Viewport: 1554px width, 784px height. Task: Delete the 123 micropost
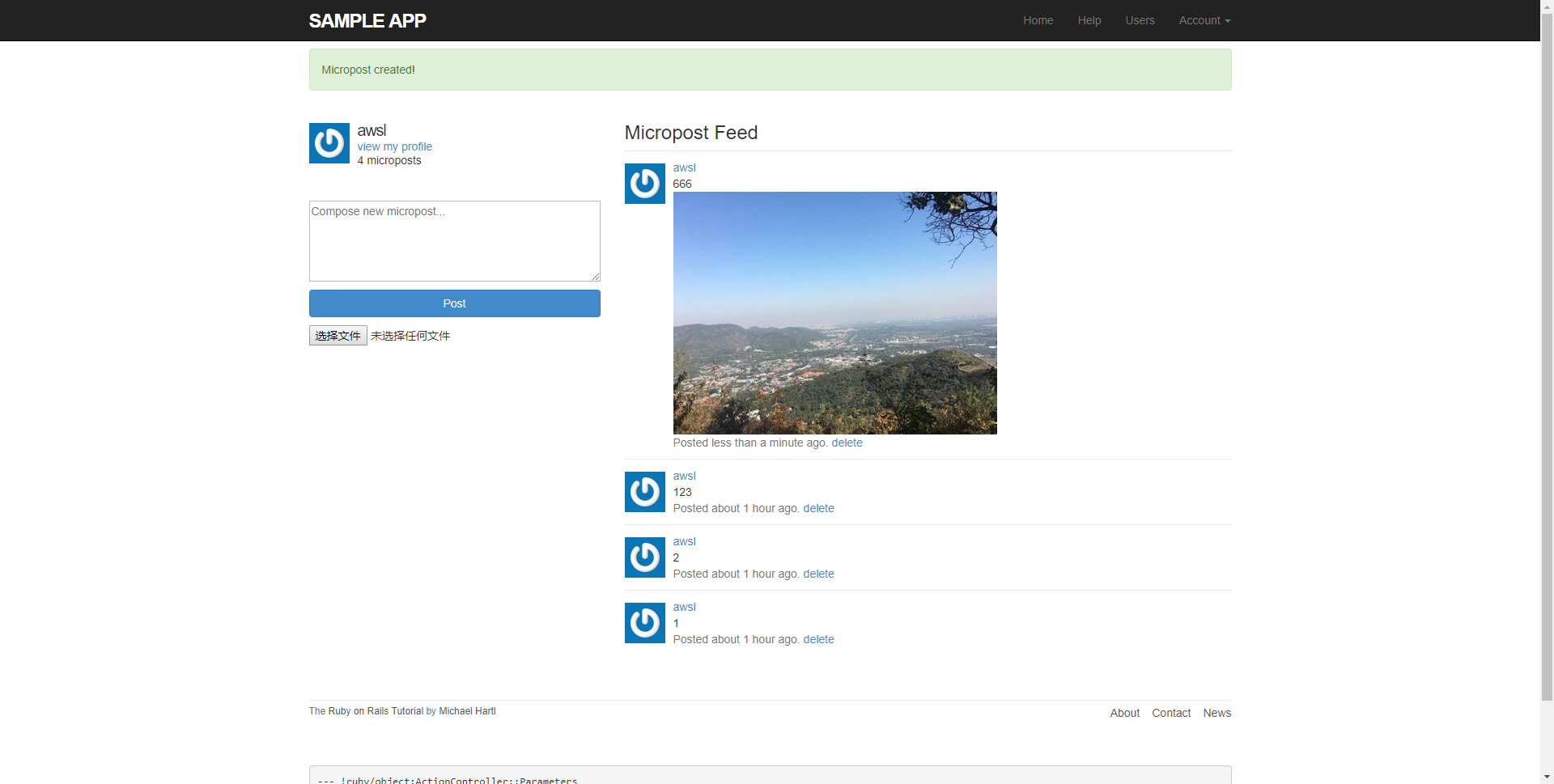819,508
